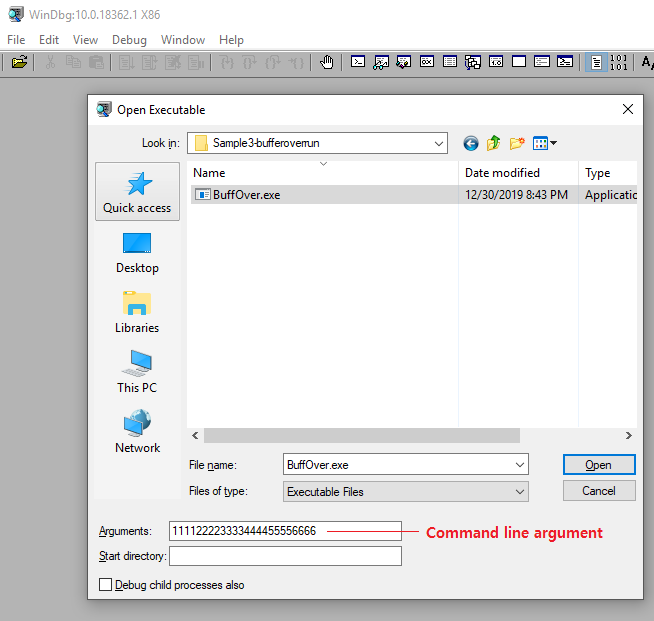The width and height of the screenshot is (654, 621).
Task: Open the Registers window toolbar icon
Action: click(427, 62)
